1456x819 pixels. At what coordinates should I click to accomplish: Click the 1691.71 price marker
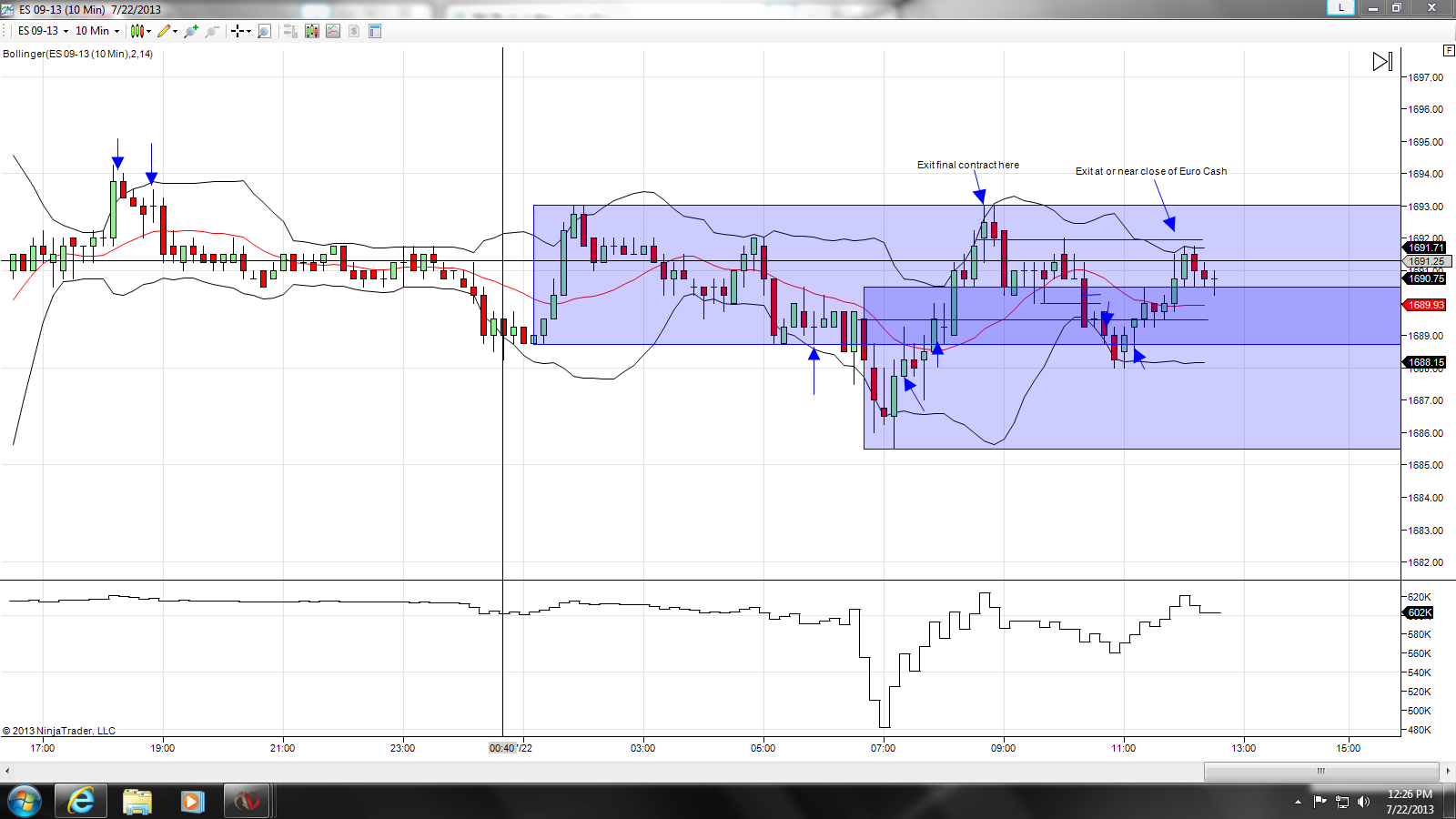tap(1426, 248)
